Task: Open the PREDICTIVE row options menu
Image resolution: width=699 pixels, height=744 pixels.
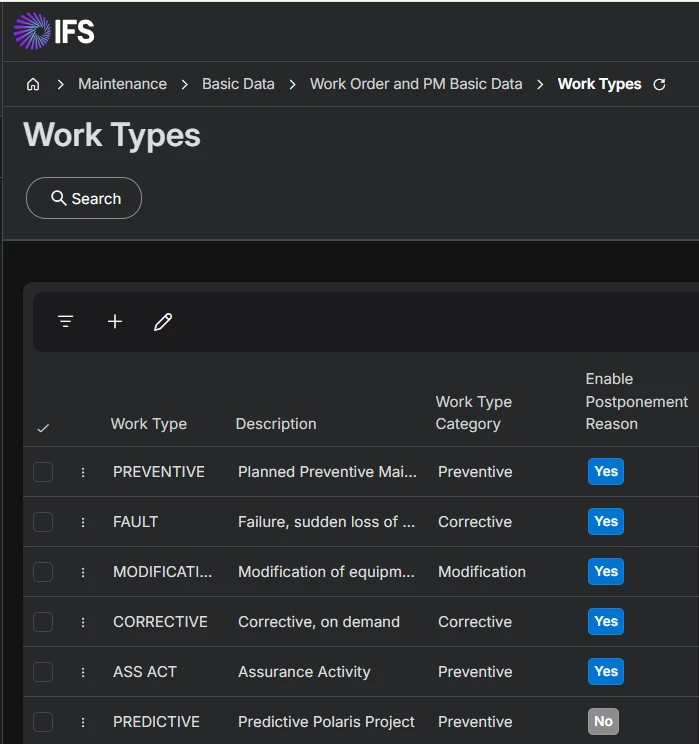Action: point(83,722)
